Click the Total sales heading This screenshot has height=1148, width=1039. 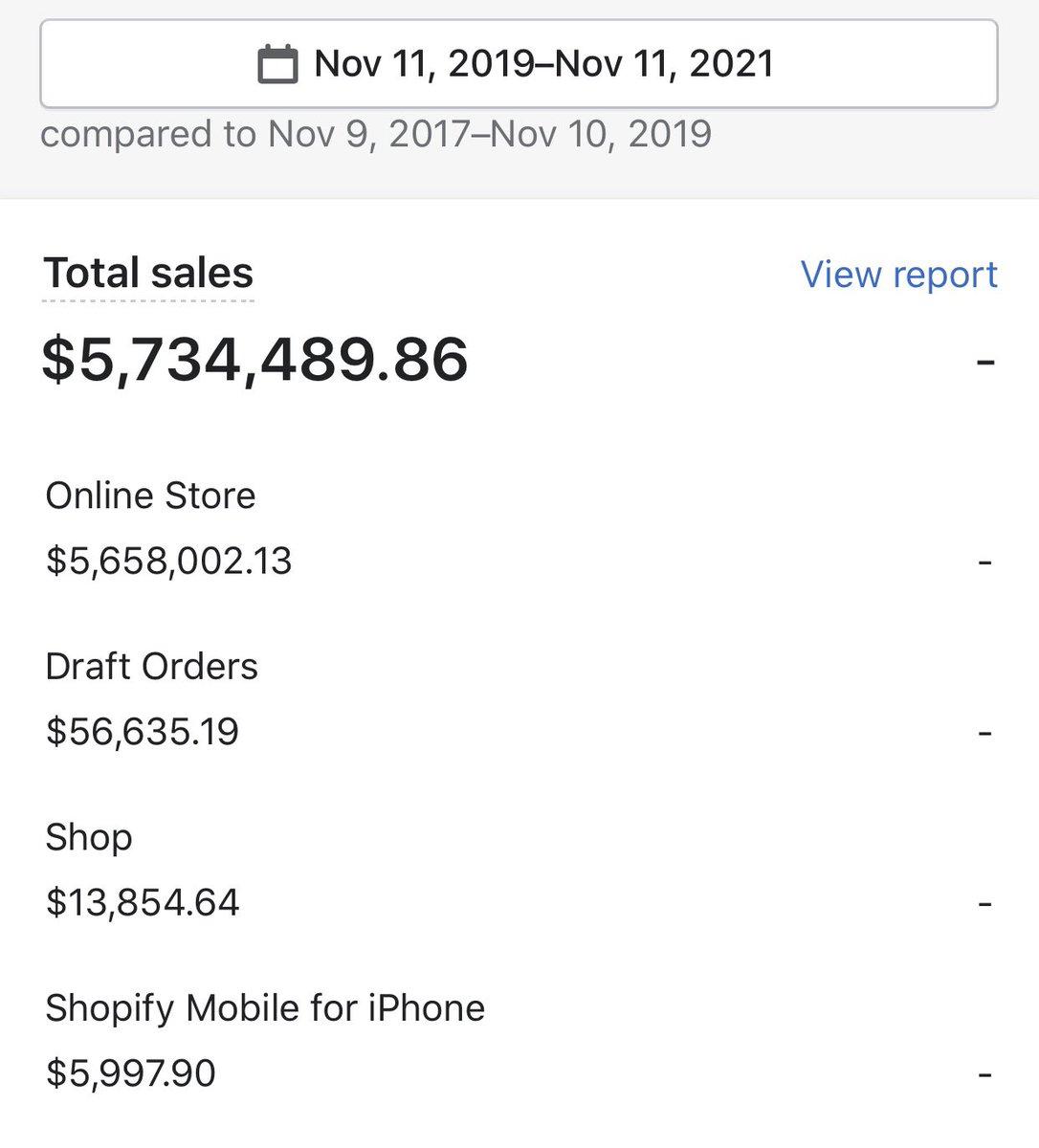(148, 273)
